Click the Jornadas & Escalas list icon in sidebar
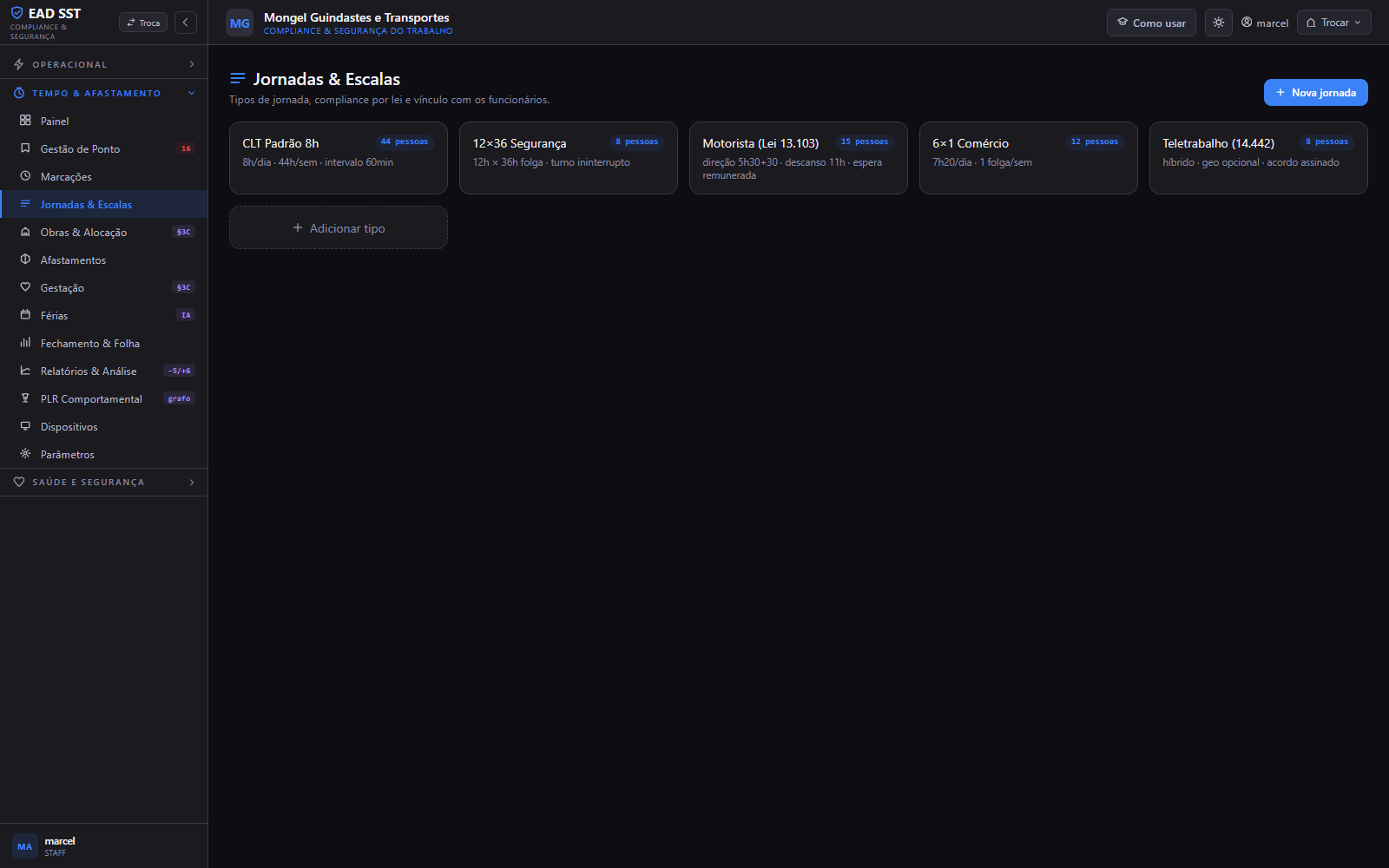This screenshot has width=1389, height=868. 25,204
